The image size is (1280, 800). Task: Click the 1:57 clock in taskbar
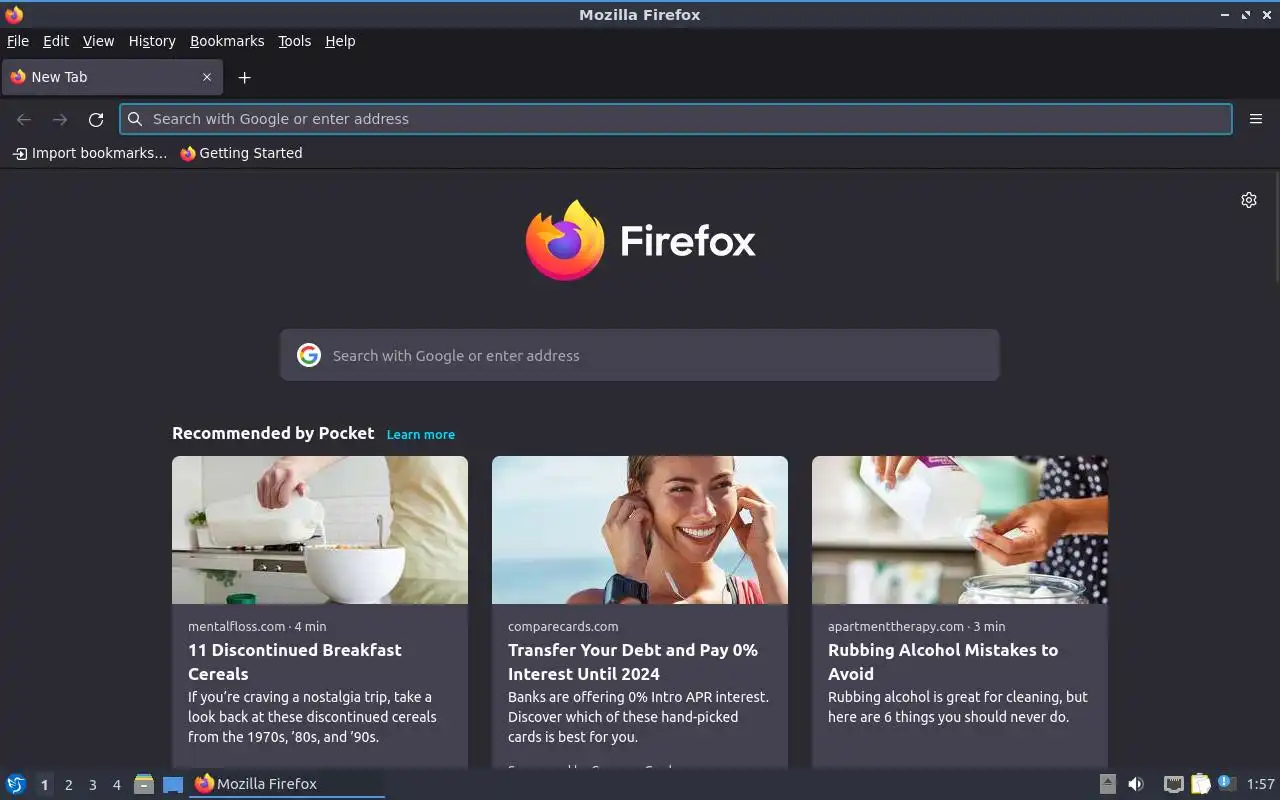pyautogui.click(x=1261, y=784)
